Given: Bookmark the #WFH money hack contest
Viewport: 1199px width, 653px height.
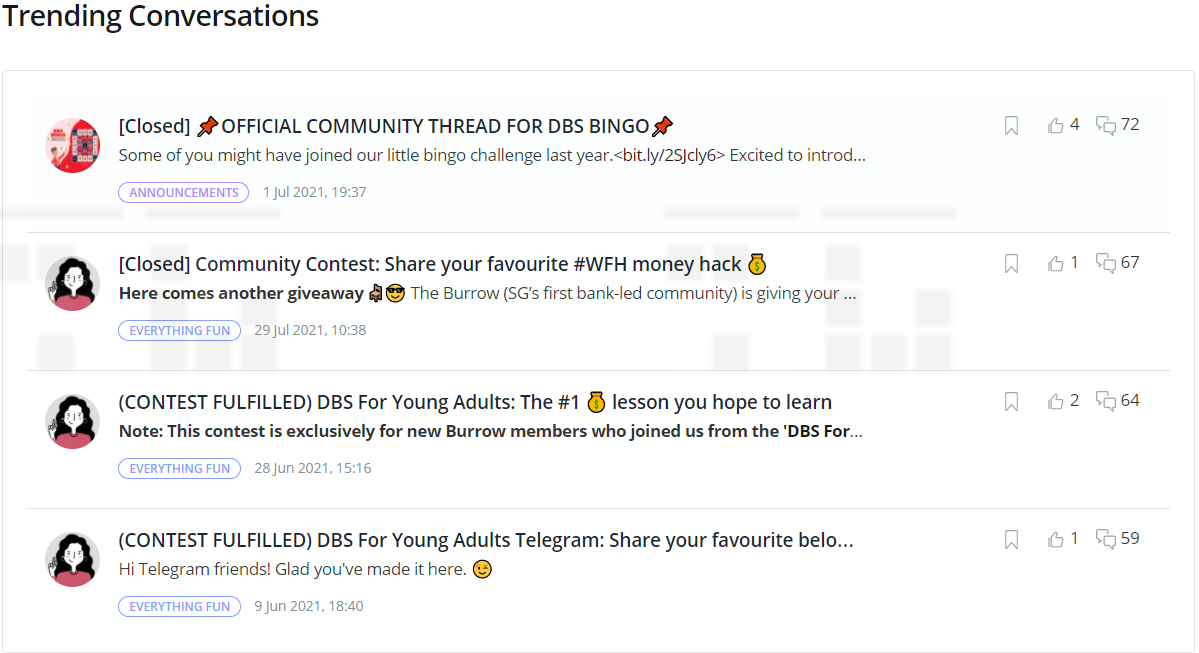Looking at the screenshot, I should coord(1011,263).
